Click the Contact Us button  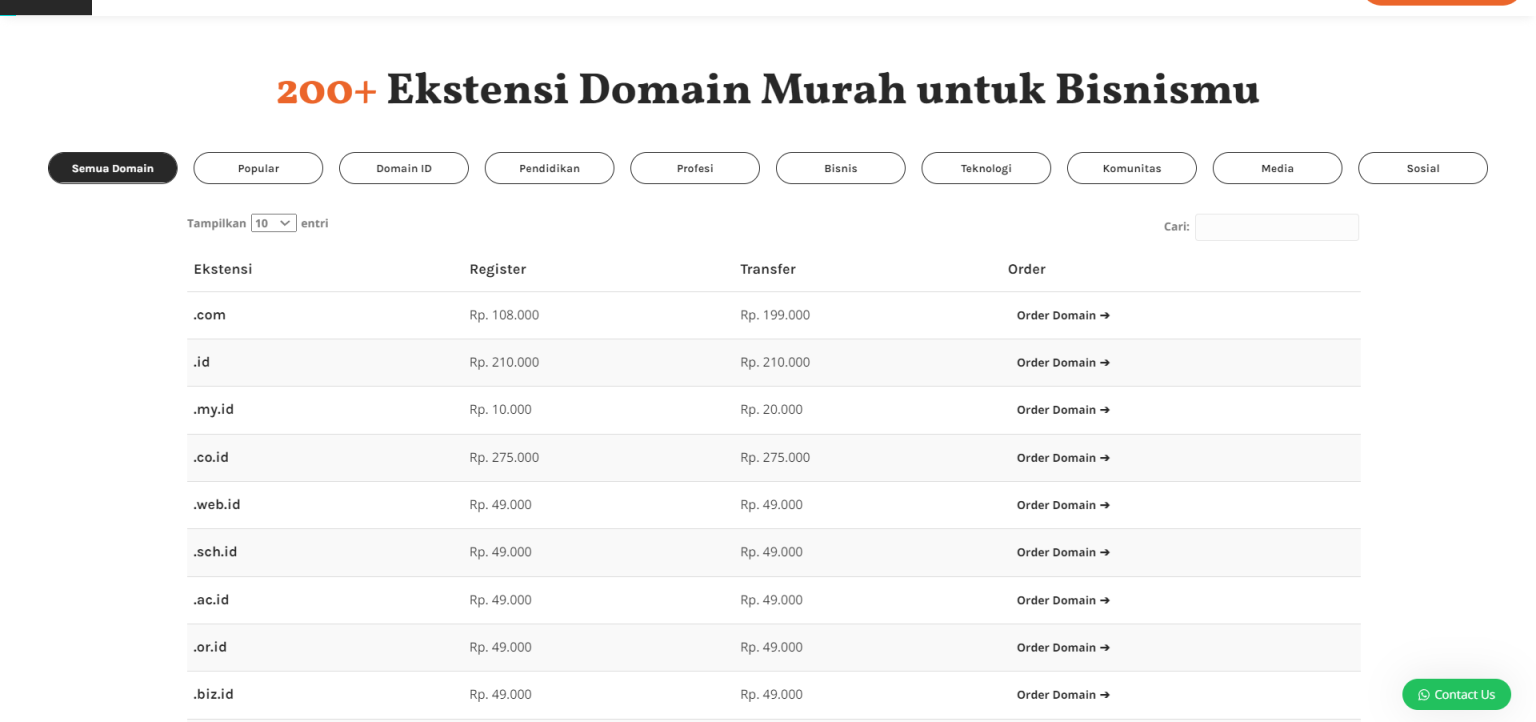(x=1456, y=694)
